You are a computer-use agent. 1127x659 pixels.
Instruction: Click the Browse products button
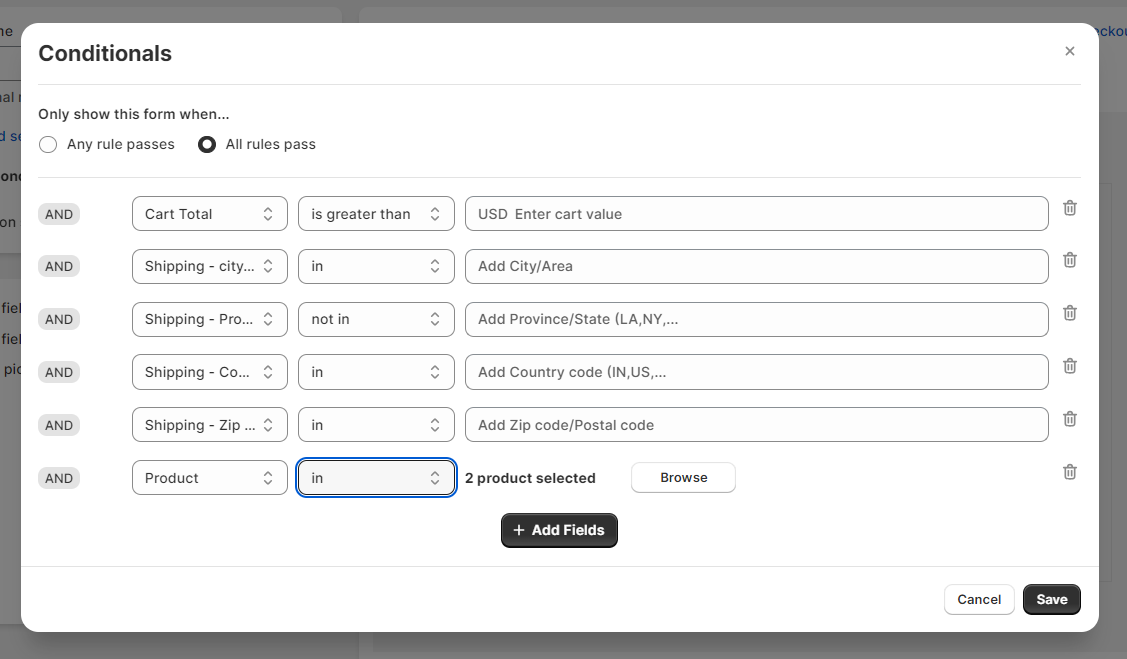pos(683,478)
